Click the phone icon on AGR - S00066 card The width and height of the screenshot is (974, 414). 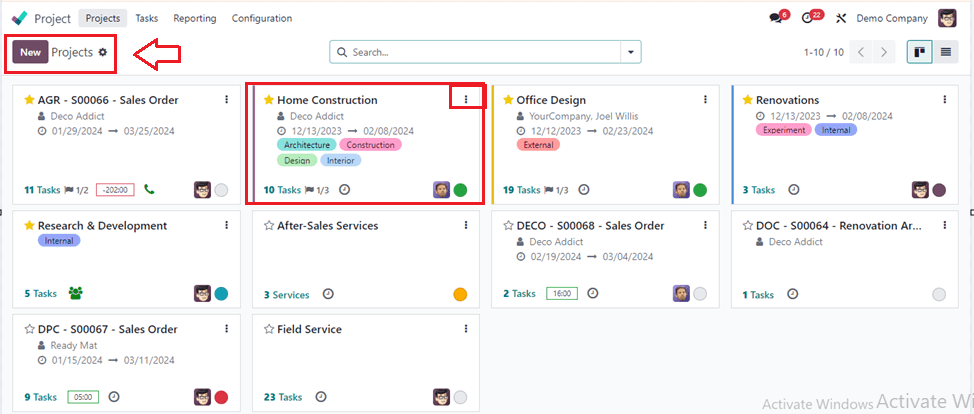coord(149,189)
